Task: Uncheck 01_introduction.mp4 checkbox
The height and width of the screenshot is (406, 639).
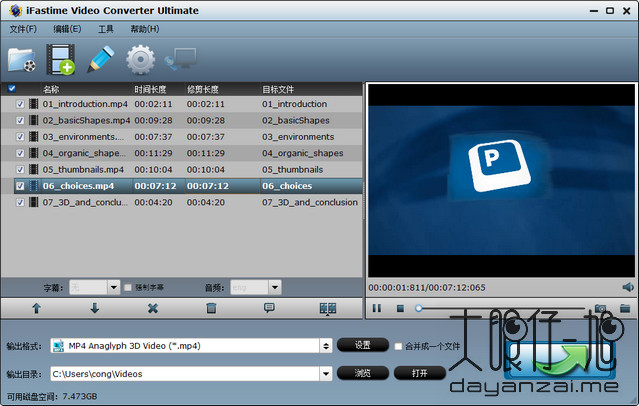Action: (20, 104)
